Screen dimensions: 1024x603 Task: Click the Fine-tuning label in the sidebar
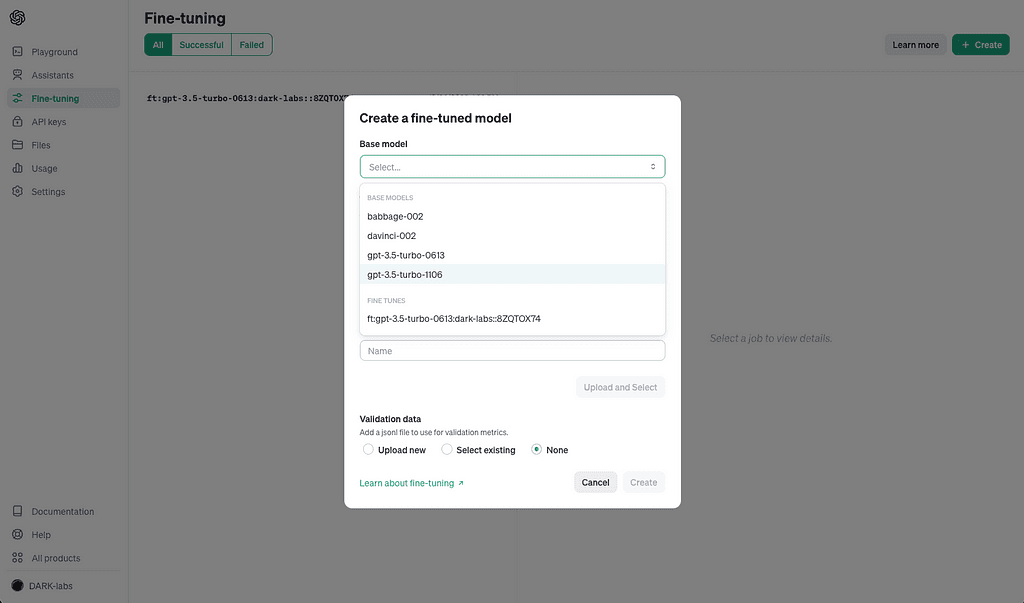pyautogui.click(x=55, y=99)
